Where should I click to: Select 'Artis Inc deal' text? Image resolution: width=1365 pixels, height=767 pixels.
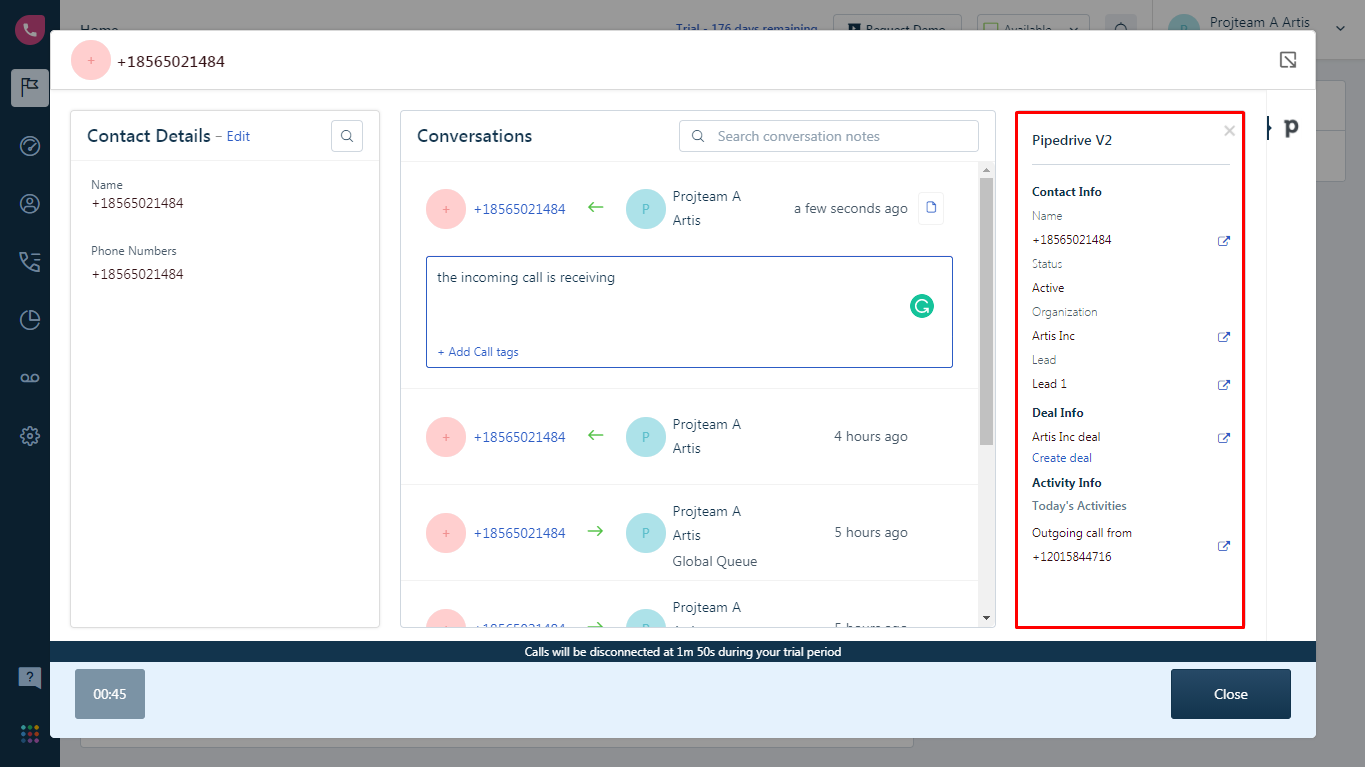point(1066,437)
